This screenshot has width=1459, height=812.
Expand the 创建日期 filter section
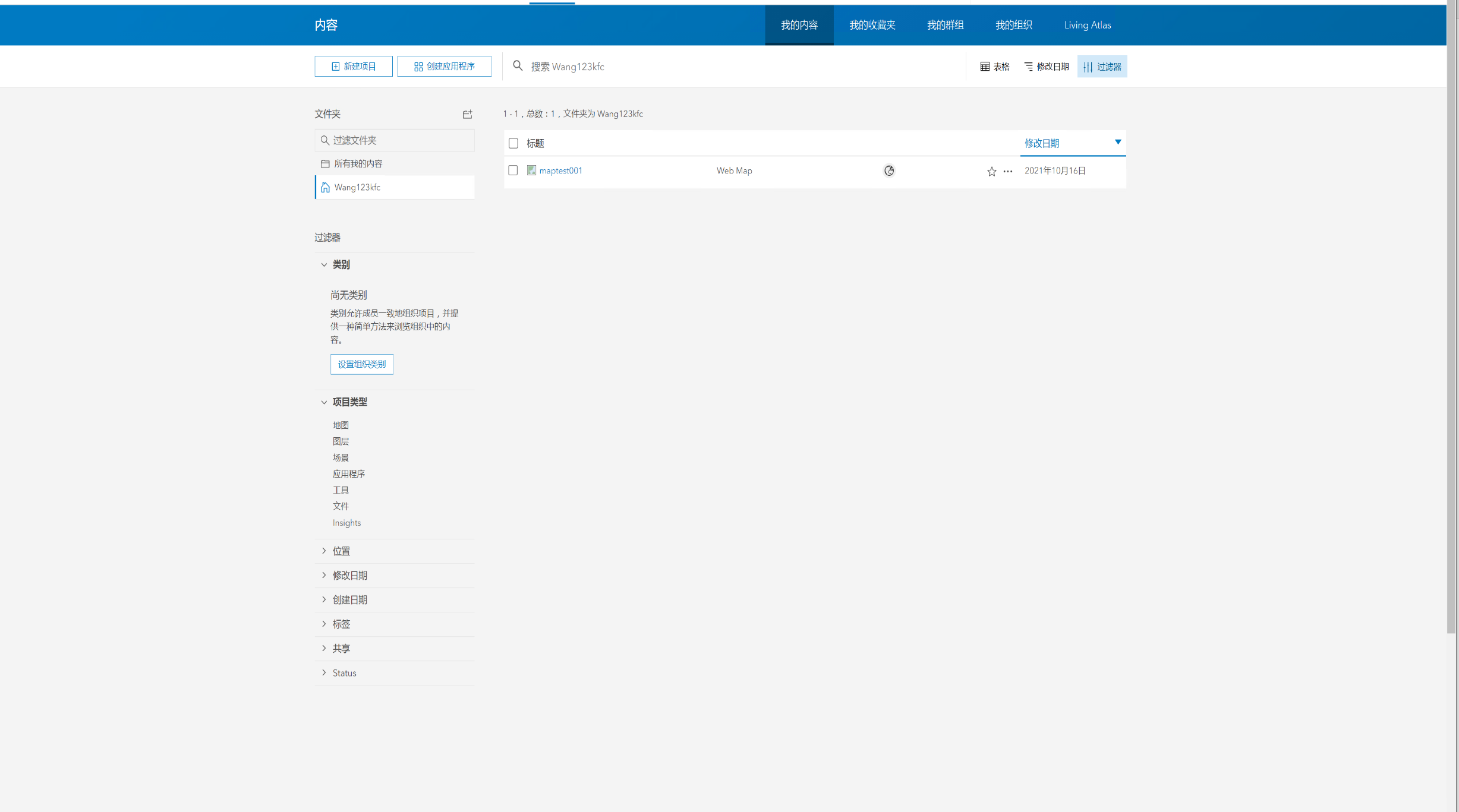[324, 599]
